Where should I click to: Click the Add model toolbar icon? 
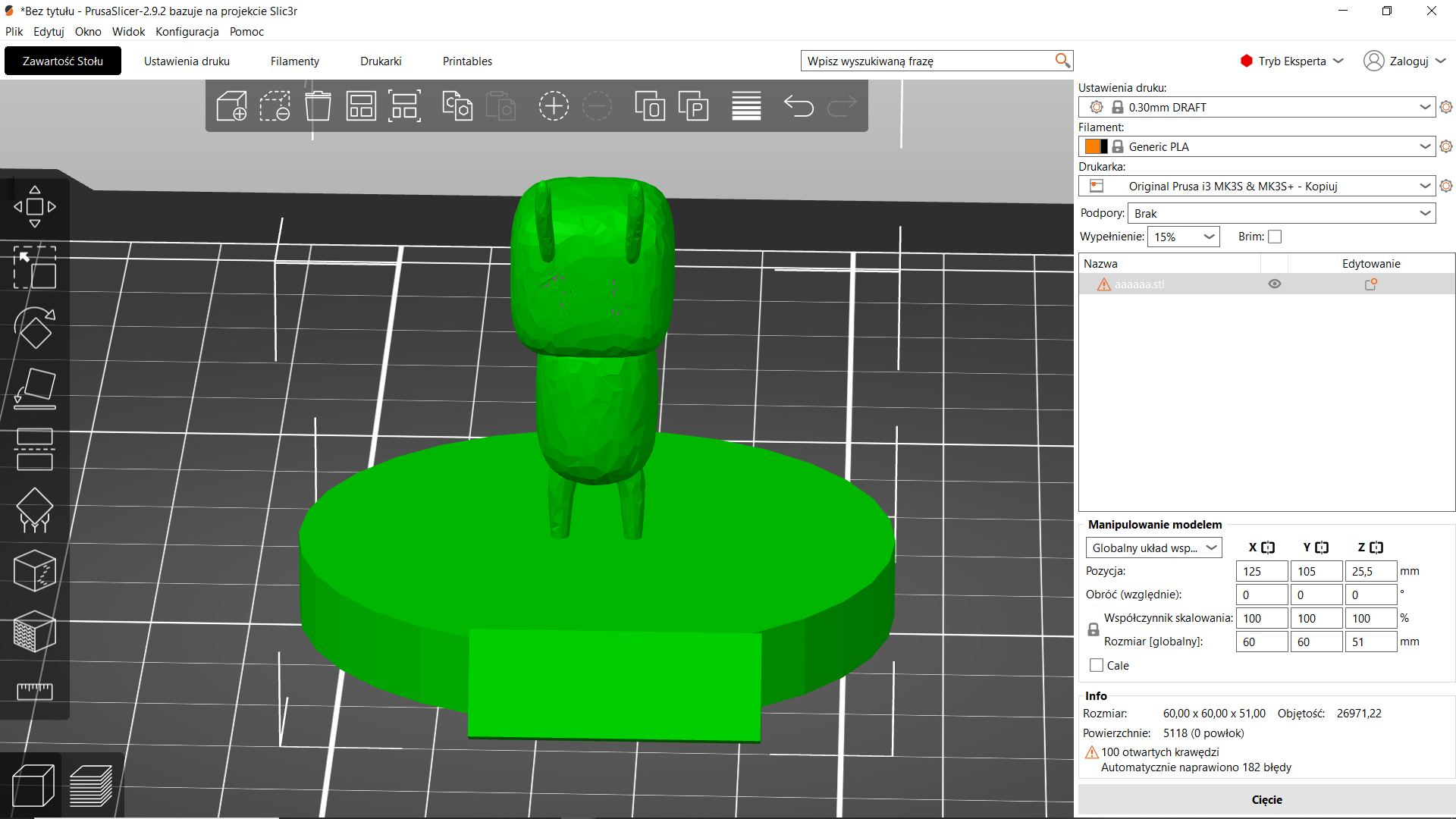[231, 106]
